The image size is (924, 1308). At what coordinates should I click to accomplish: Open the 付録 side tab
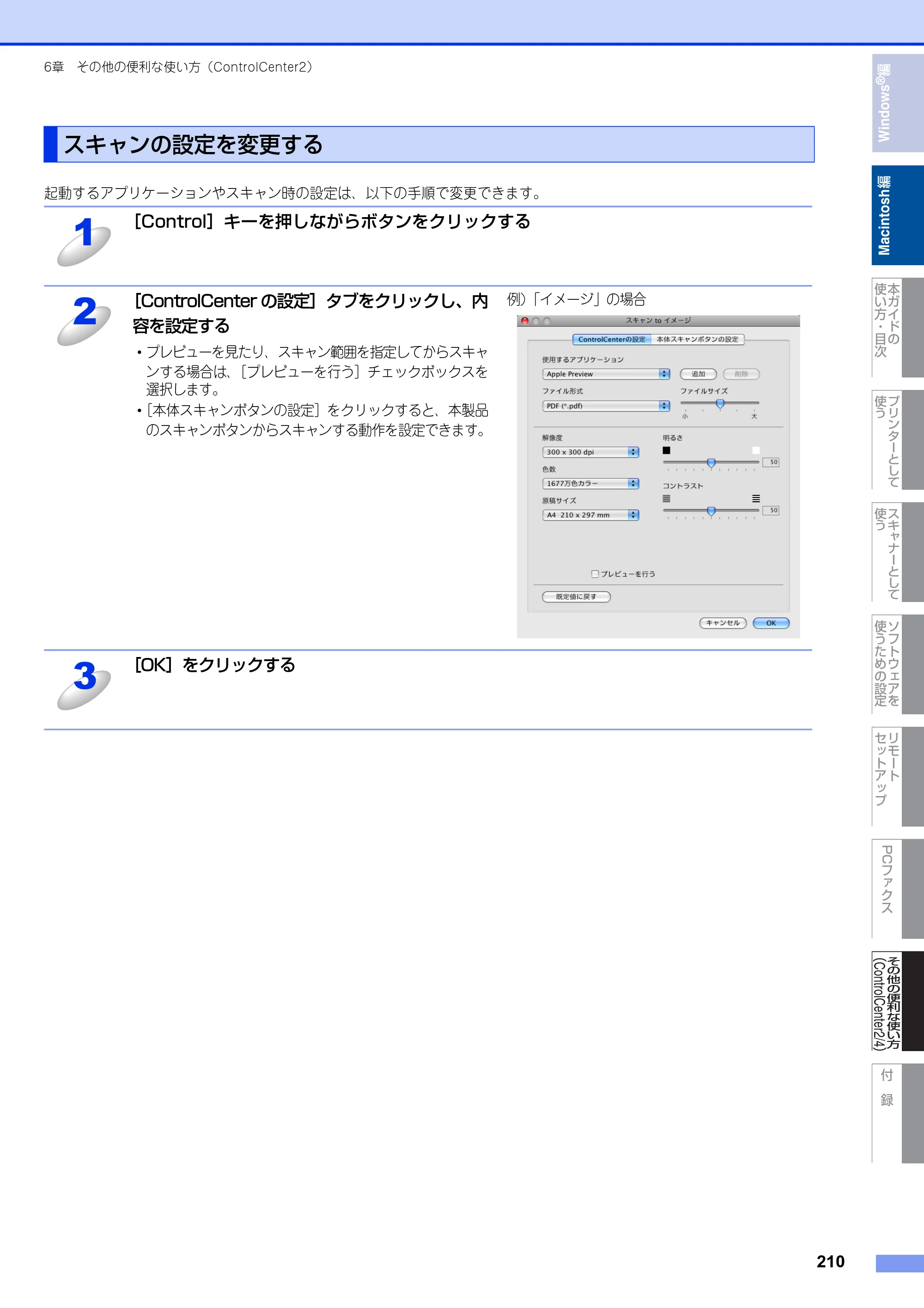pyautogui.click(x=897, y=1113)
